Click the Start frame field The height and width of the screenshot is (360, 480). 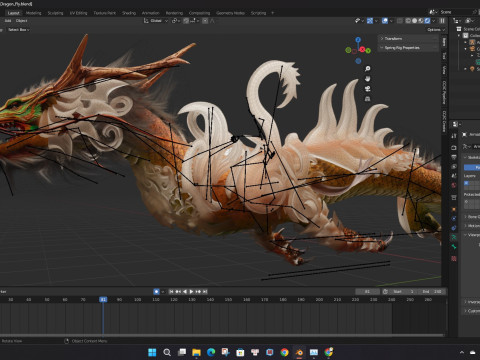[x=403, y=292]
